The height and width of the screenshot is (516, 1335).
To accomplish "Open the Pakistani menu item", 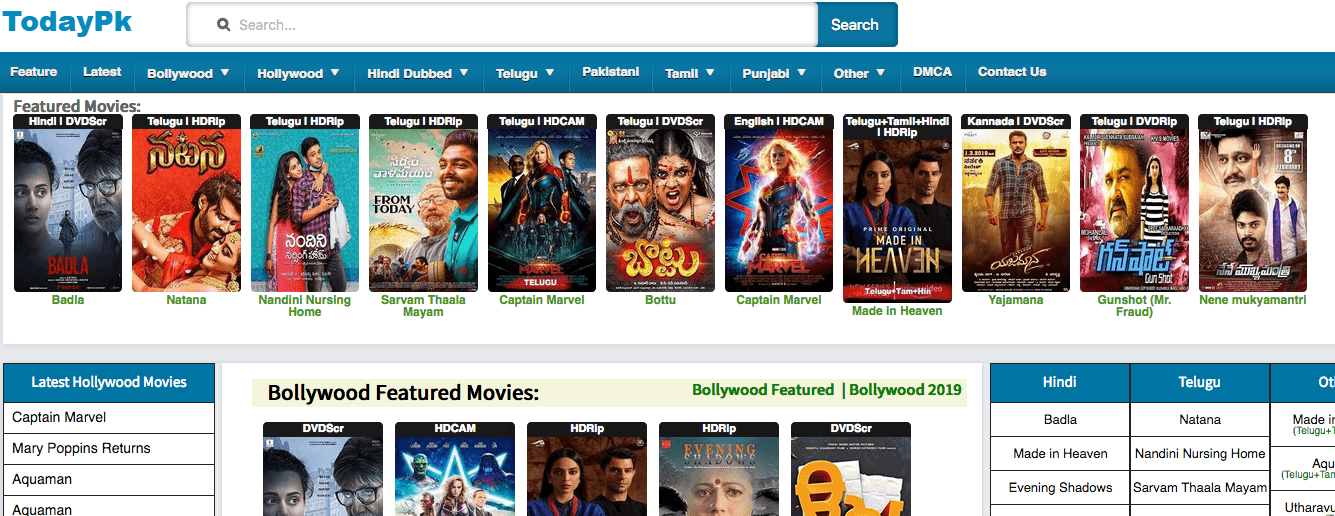I will click(610, 72).
